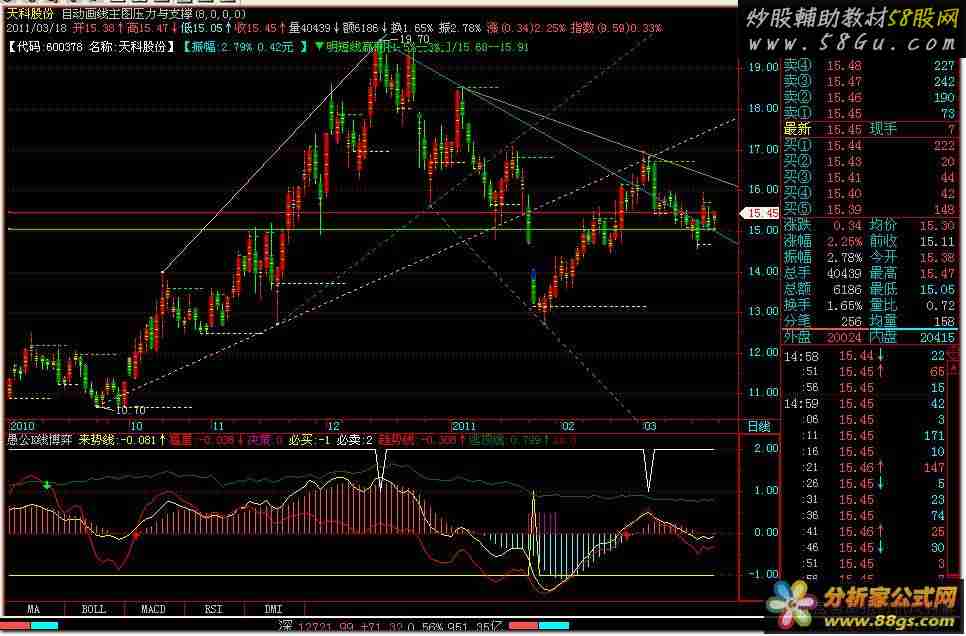966x636 pixels.
Task: Click the 总手 40439 value
Action: coord(845,274)
